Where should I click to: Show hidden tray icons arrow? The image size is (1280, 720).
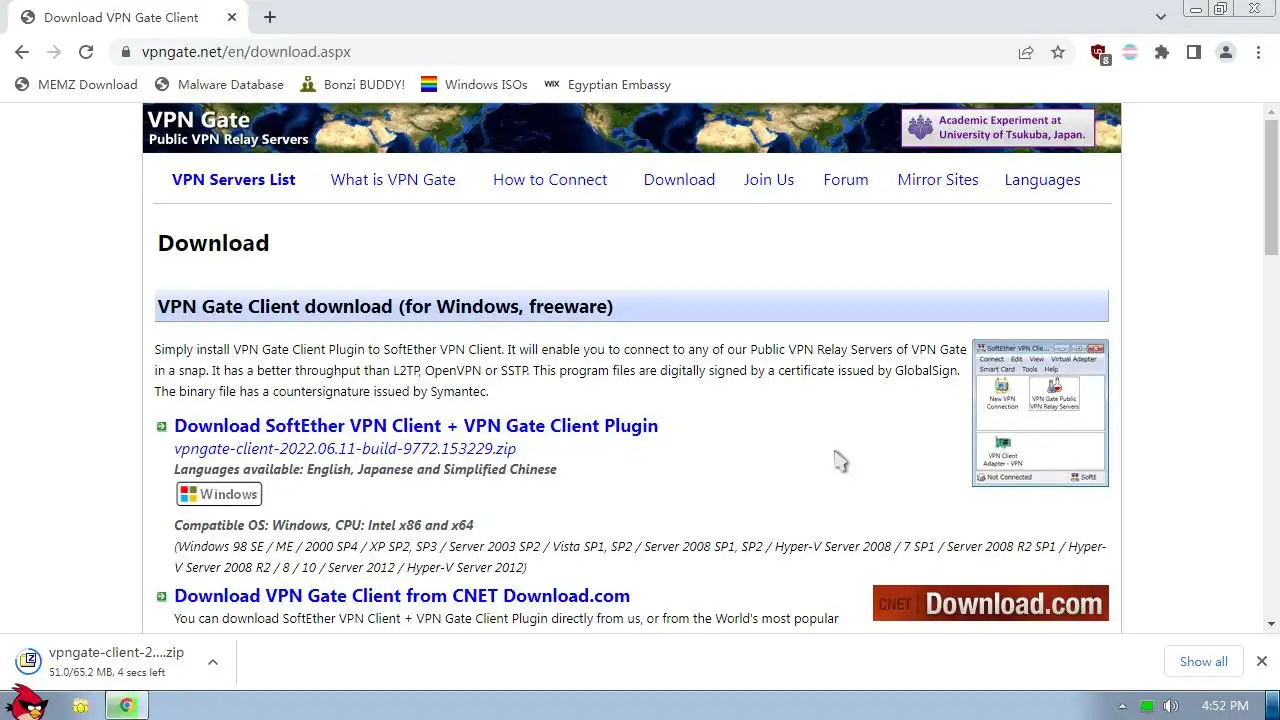1122,706
